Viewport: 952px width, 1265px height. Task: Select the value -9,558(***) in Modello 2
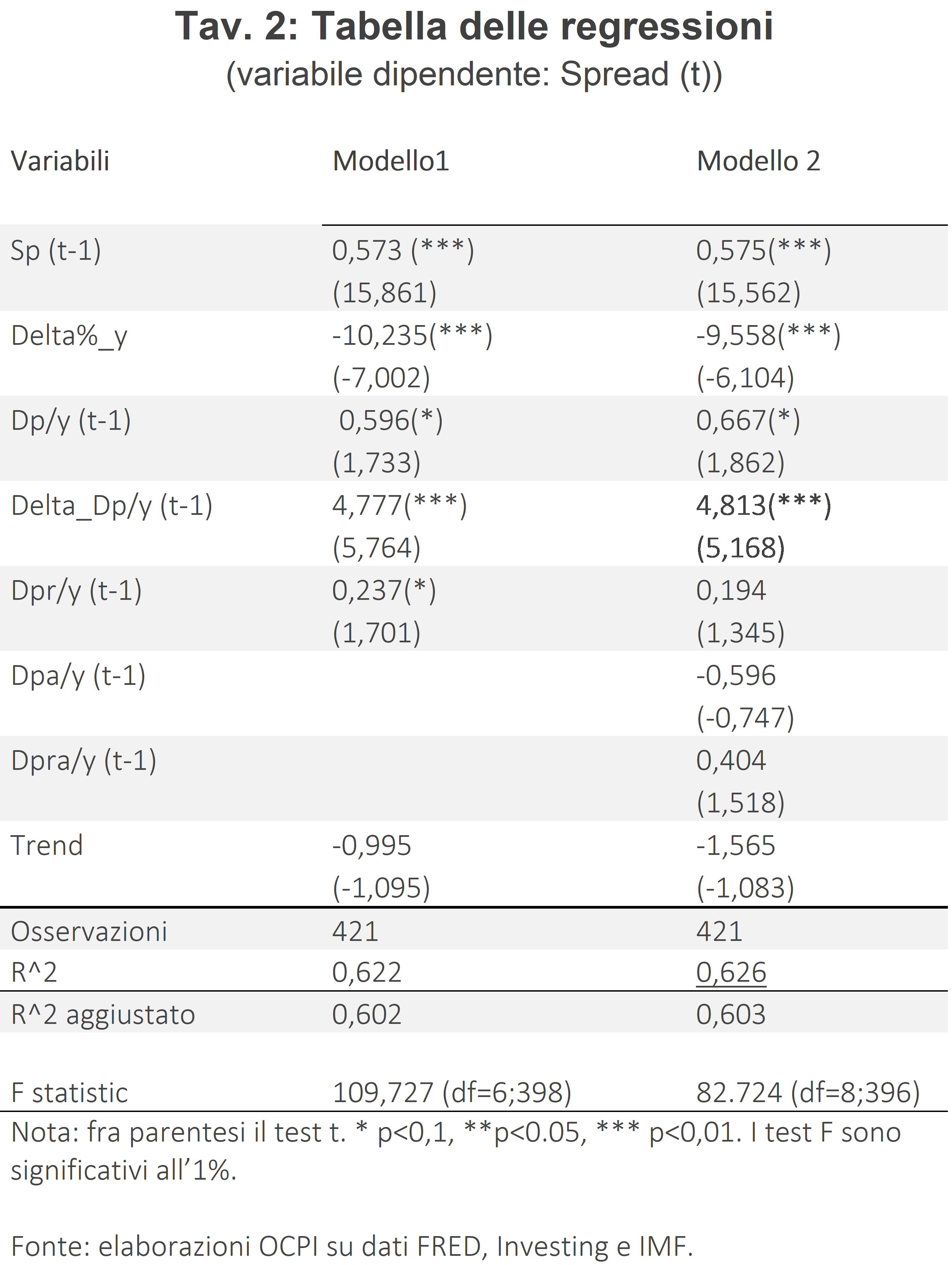(x=768, y=336)
